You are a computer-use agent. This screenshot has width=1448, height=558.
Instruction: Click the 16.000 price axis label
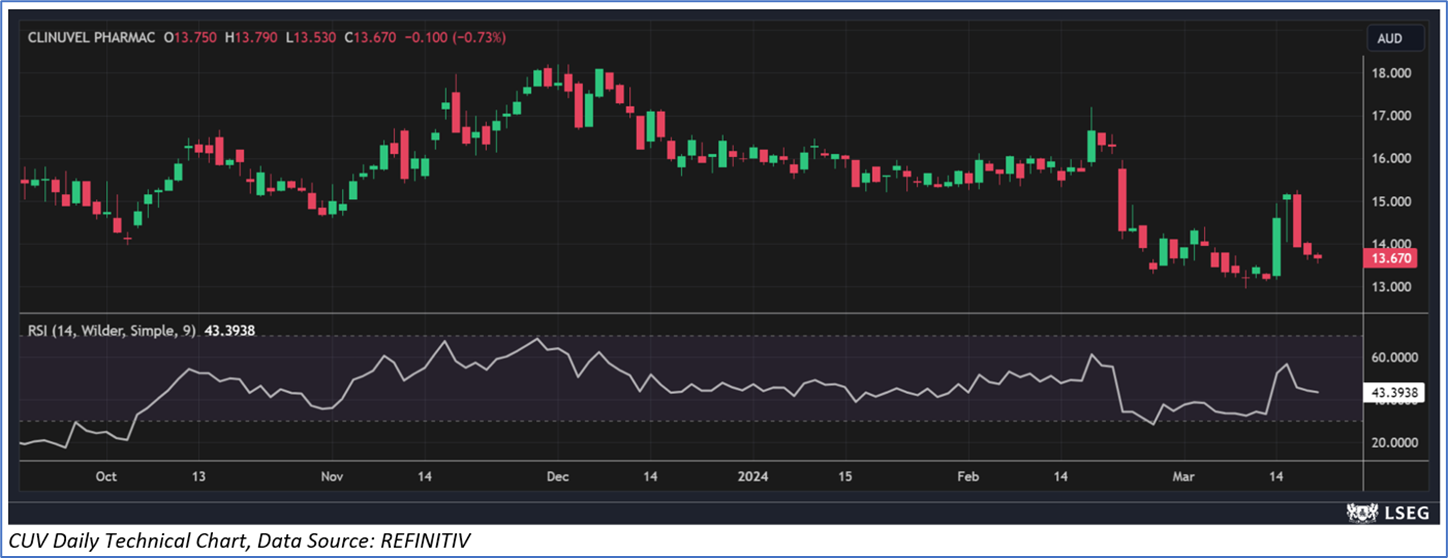[x=1393, y=159]
